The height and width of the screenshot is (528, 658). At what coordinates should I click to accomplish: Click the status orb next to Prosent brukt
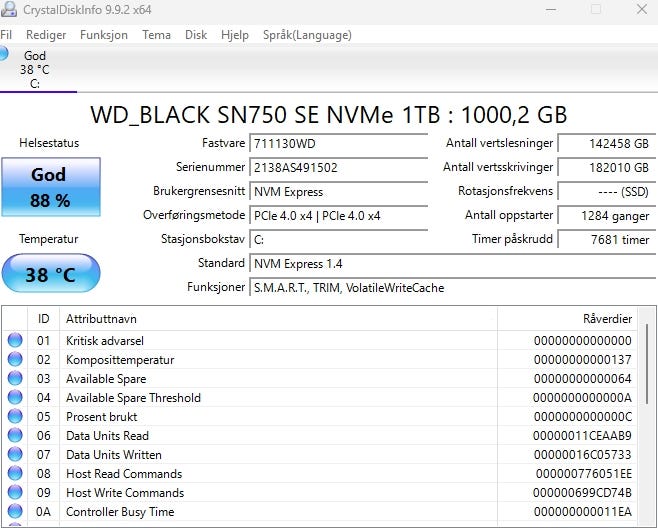click(x=15, y=416)
